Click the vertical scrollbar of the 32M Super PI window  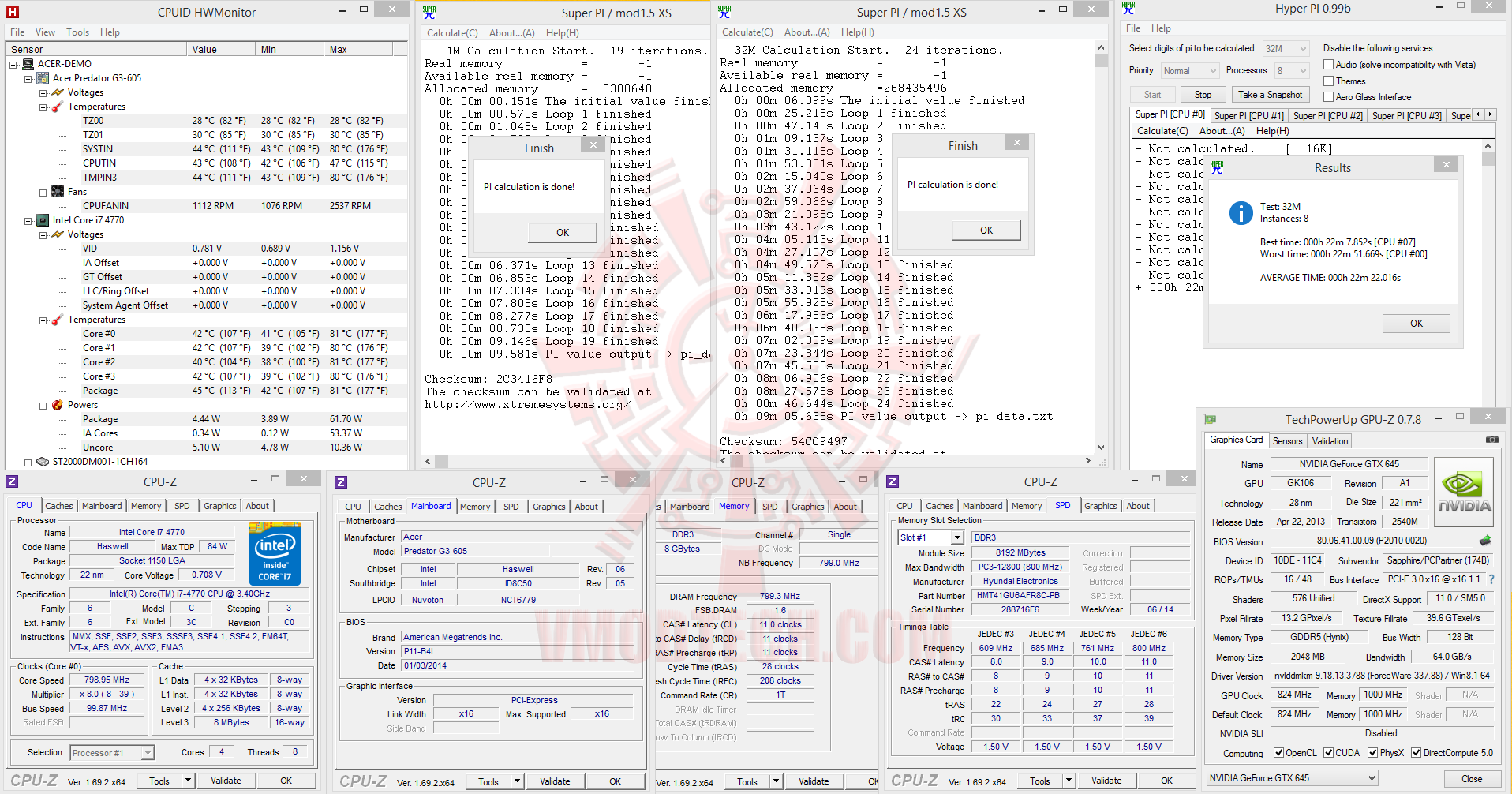click(x=1101, y=248)
